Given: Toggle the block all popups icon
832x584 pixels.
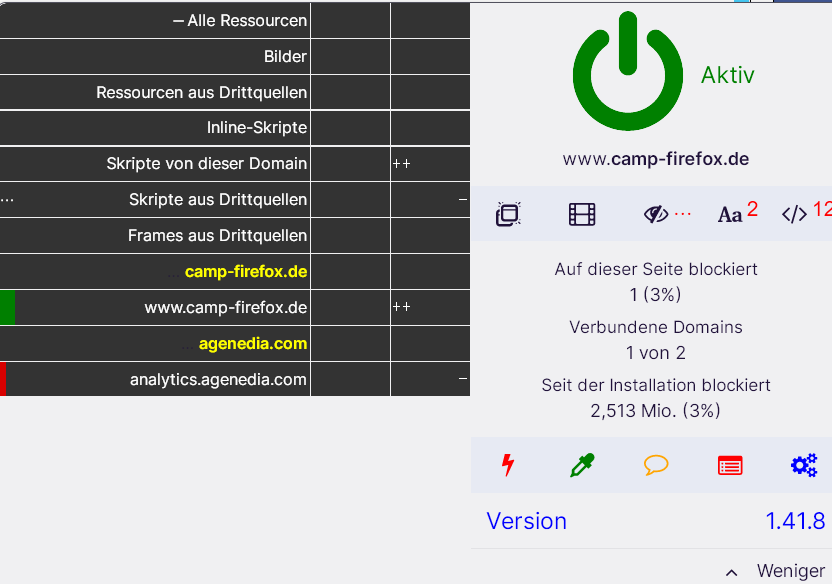Looking at the screenshot, I should pos(508,214).
